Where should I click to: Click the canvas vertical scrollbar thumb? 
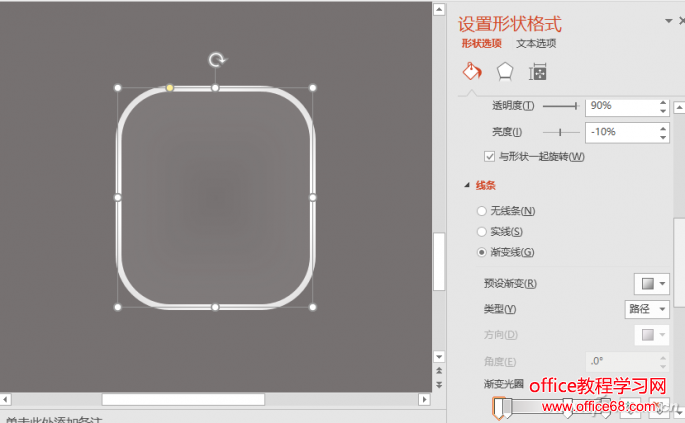click(439, 261)
